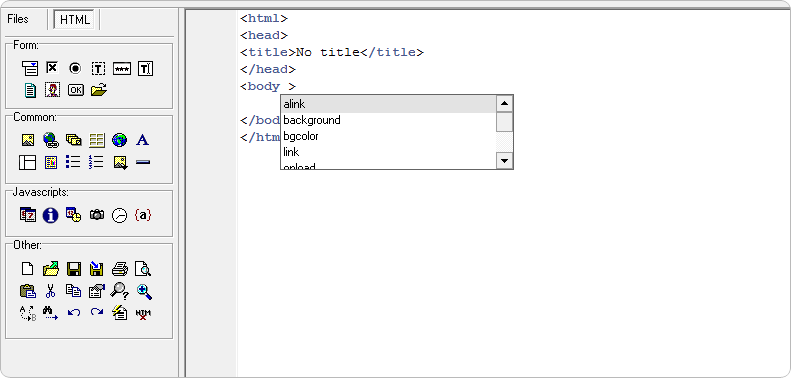Image resolution: width=791 pixels, height=378 pixels.
Task: Insert the calendar date Javascript
Action: (28, 215)
